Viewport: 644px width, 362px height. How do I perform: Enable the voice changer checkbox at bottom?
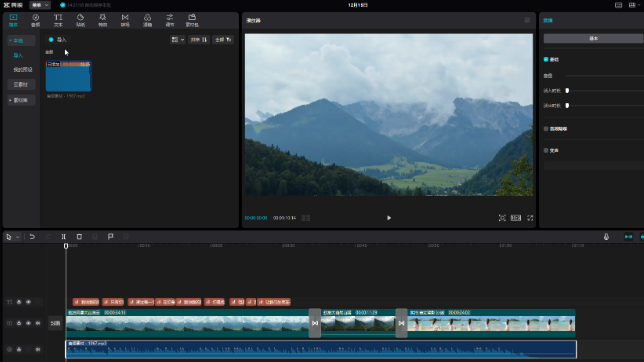coord(546,151)
